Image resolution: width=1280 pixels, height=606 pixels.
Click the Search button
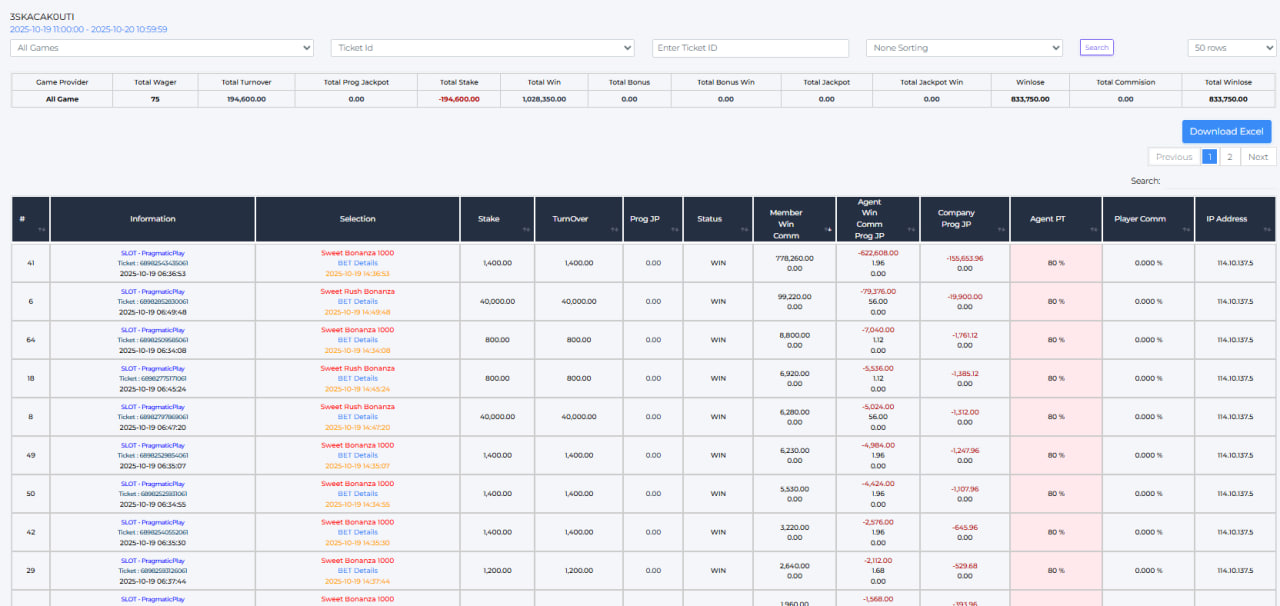(x=1096, y=47)
